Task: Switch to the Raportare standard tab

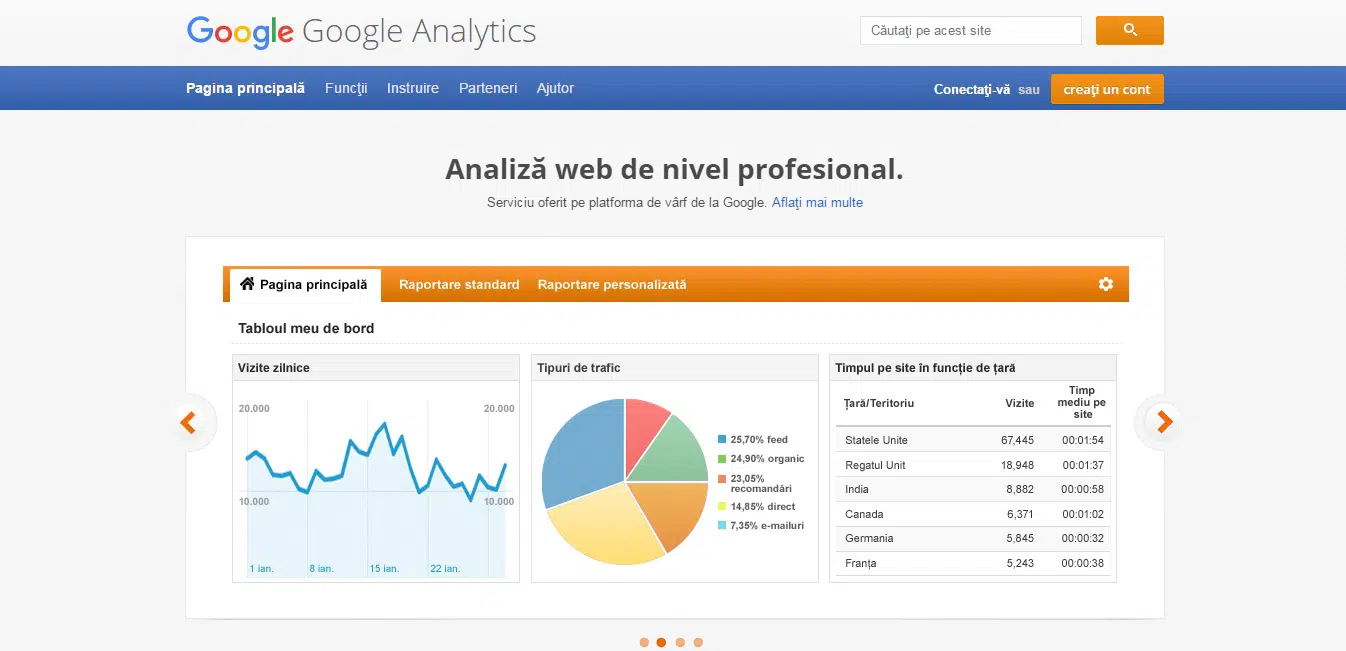Action: [x=459, y=285]
